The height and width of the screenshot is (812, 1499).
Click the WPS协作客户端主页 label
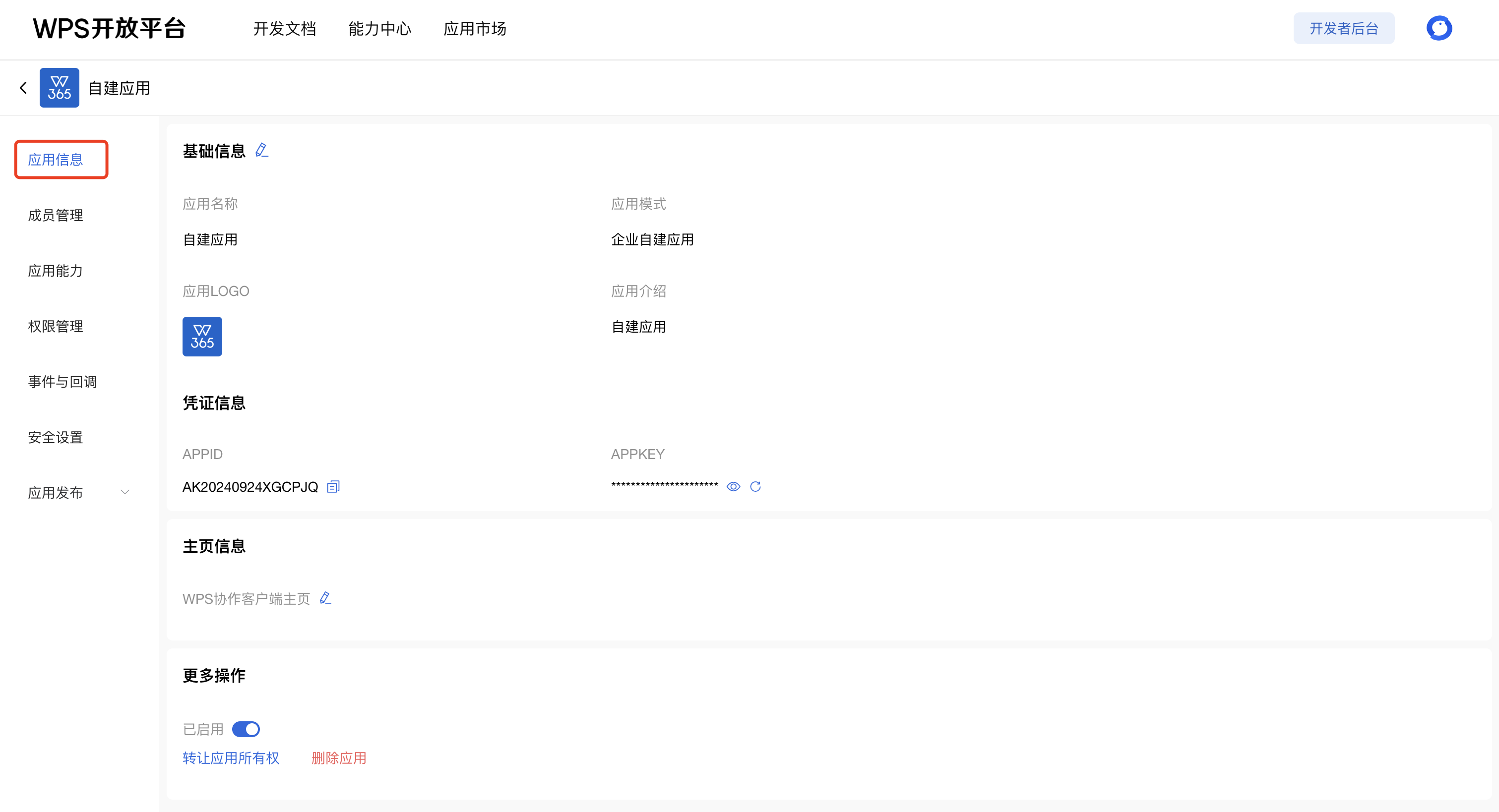point(246,599)
